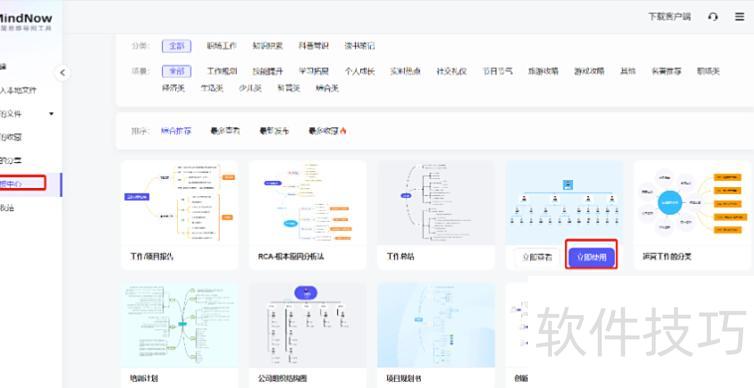Filter by scene 社交礼仪
This screenshot has height=388, width=754.
point(451,72)
